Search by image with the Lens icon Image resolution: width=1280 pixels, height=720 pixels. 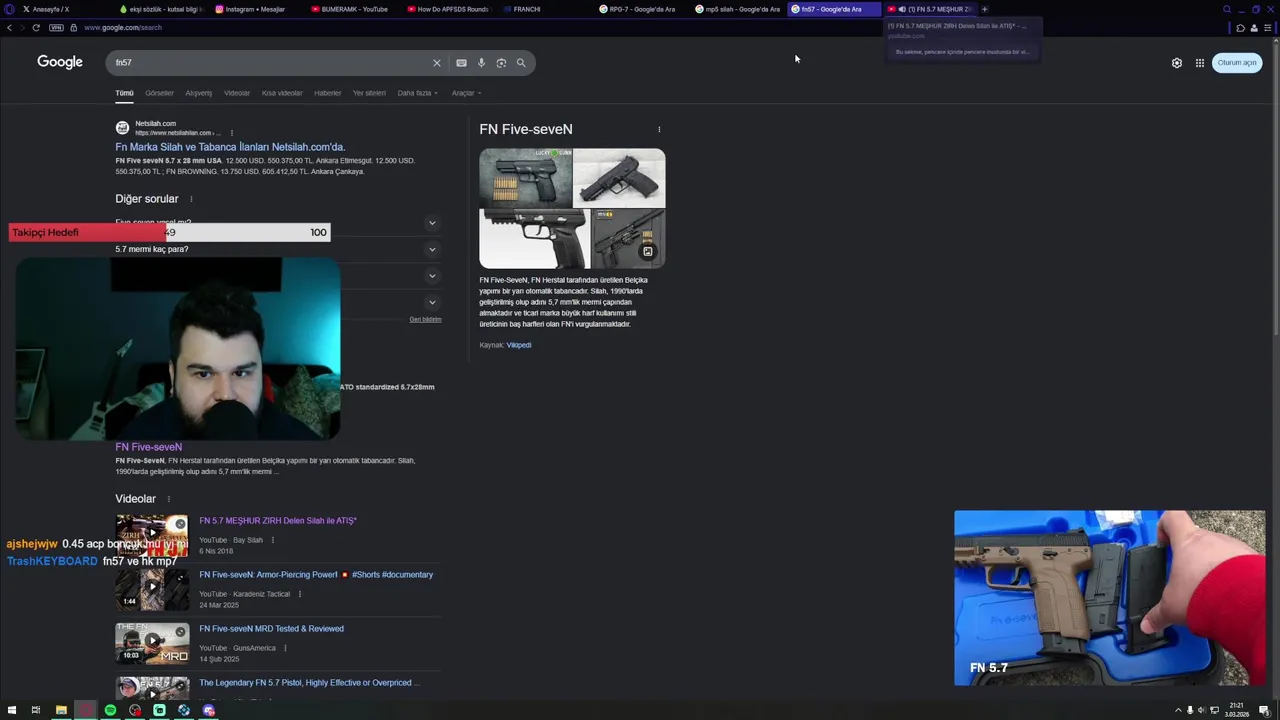click(x=501, y=63)
